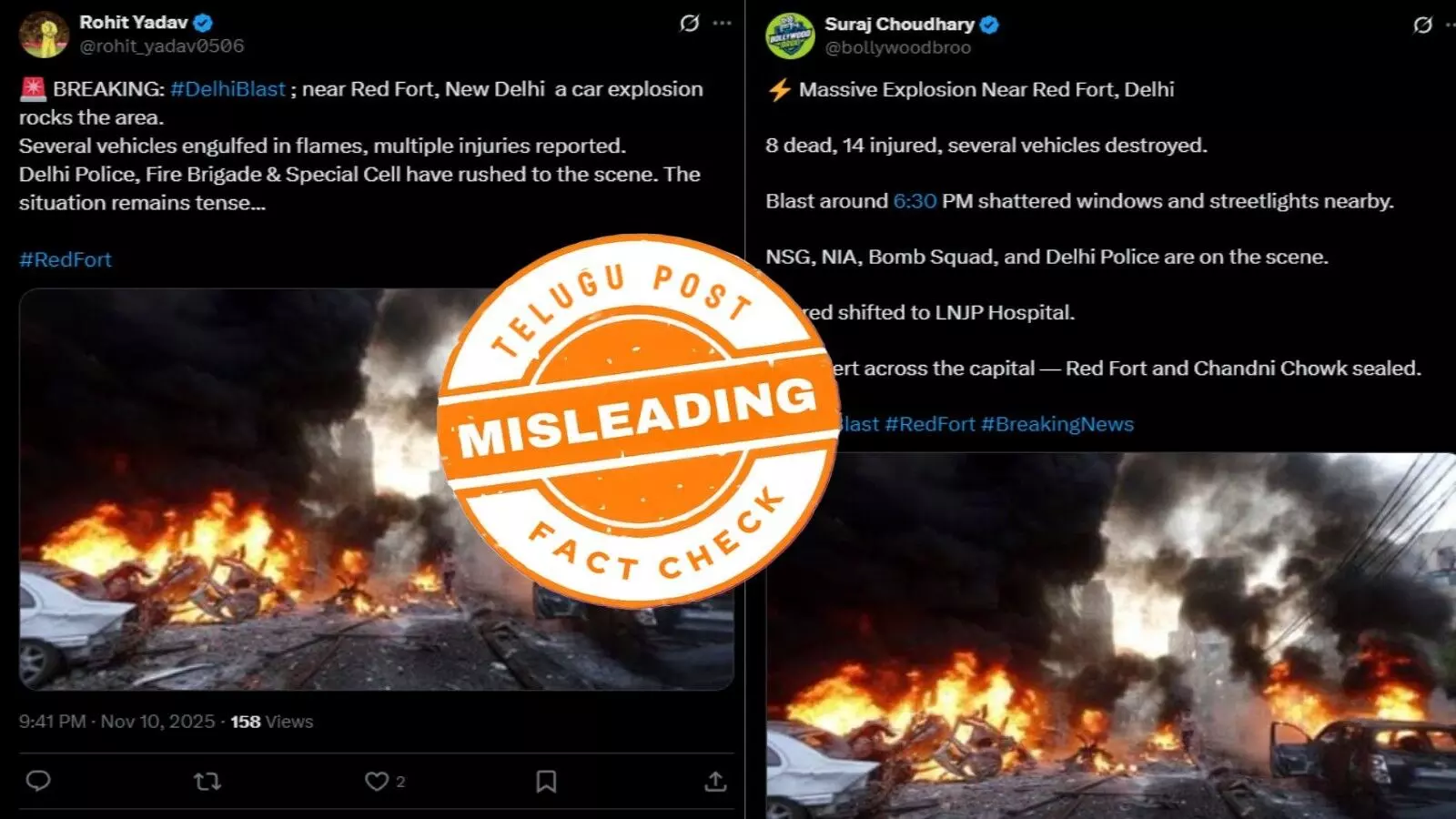The width and height of the screenshot is (1456, 819).
Task: Open the fire image in Rohit Yadav's tweet
Action: (x=377, y=490)
